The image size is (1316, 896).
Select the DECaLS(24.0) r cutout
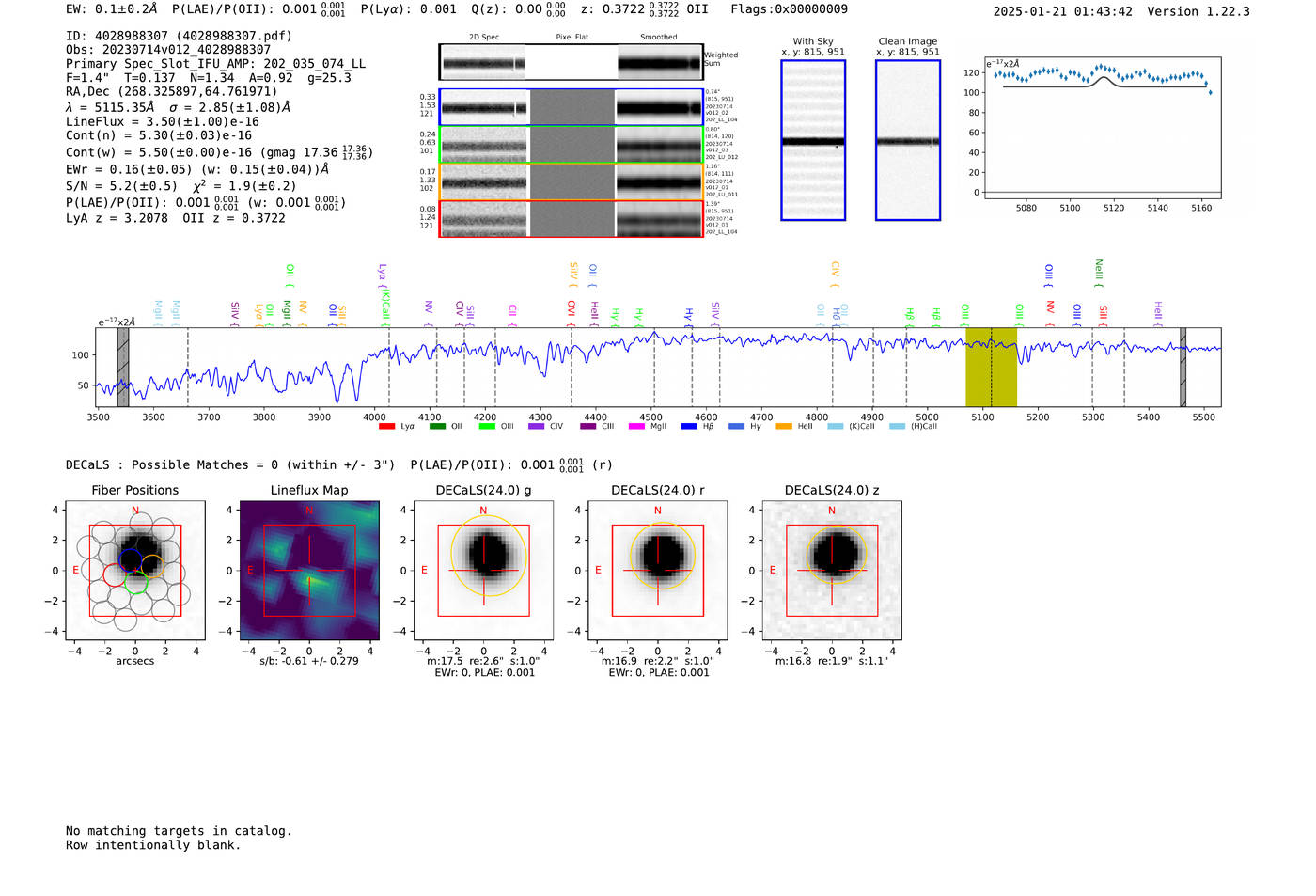coord(658,571)
